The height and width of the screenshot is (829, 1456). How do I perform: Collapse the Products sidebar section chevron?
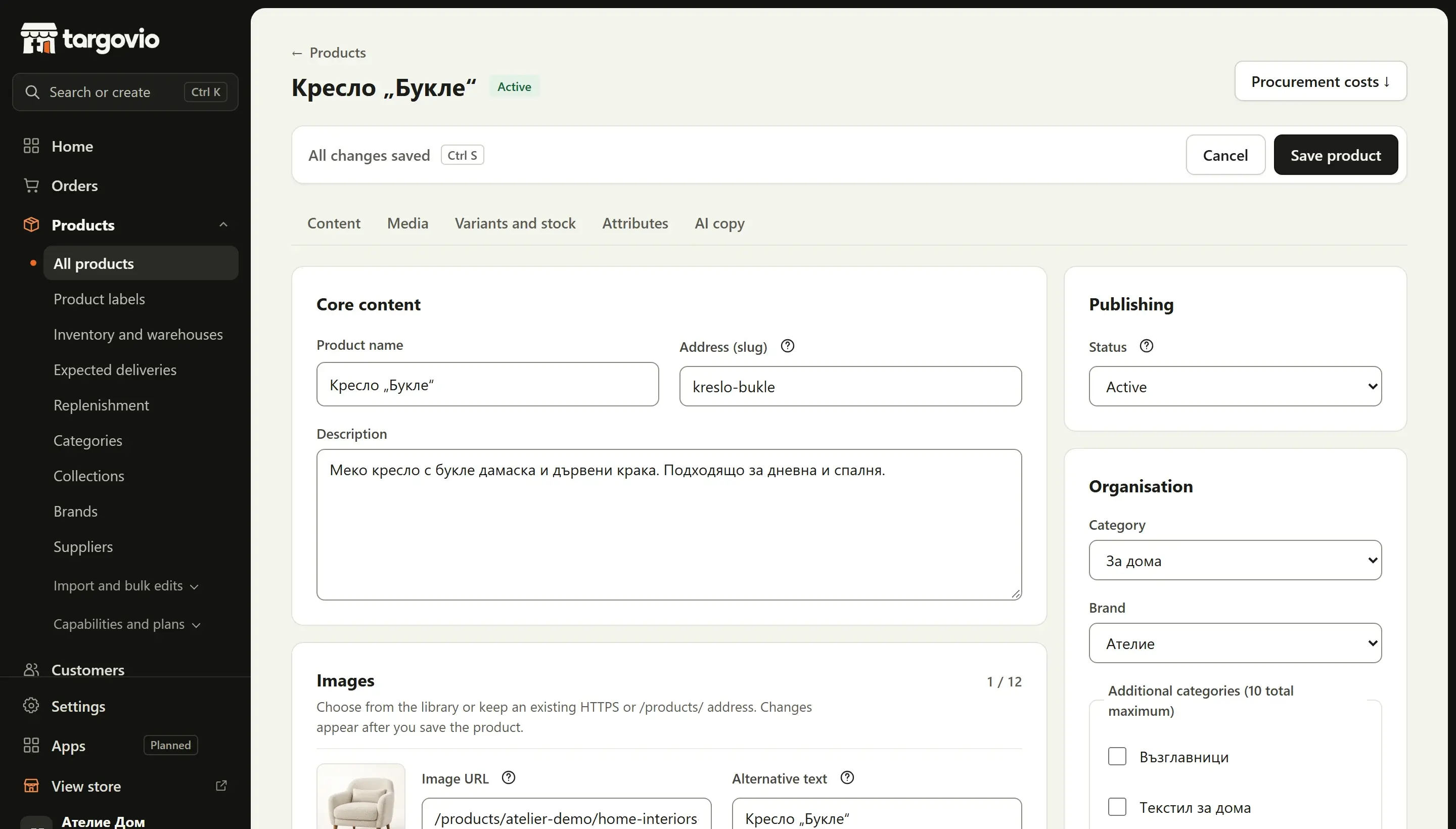[x=223, y=224]
